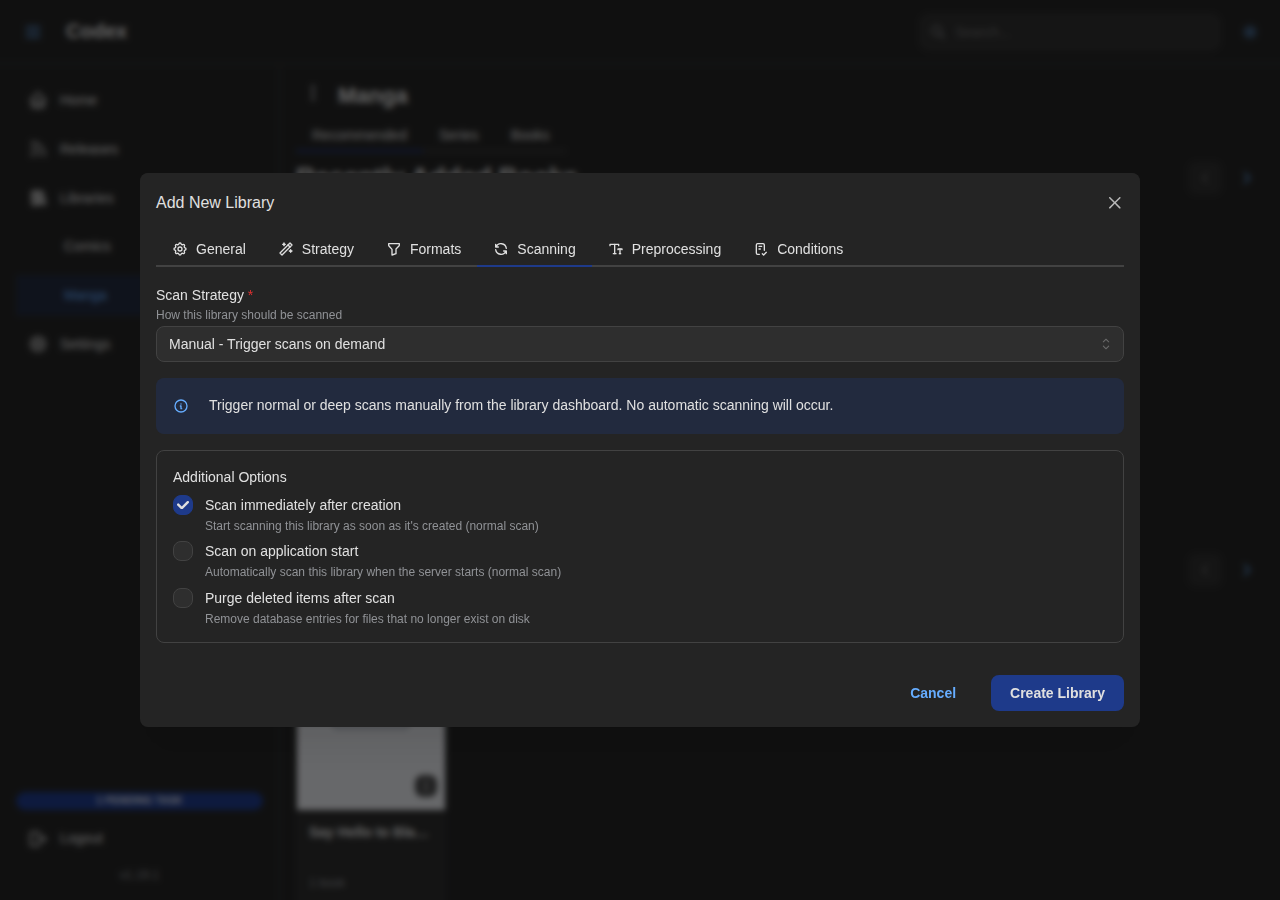Go to the Preprocessing tab

click(664, 249)
